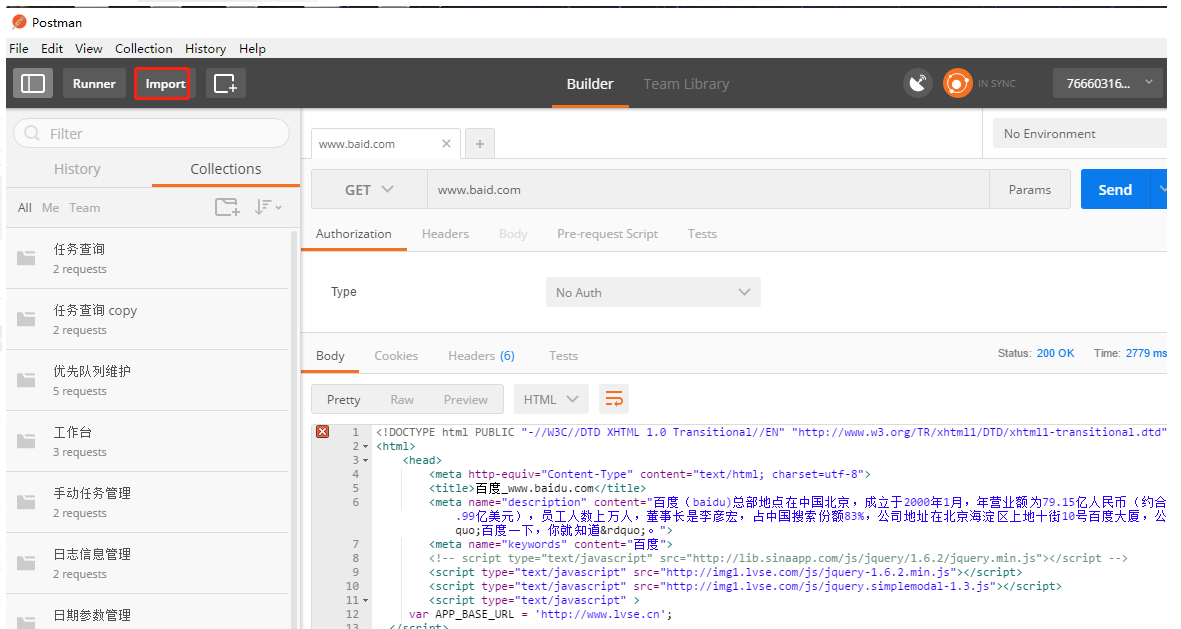Image resolution: width=1181 pixels, height=629 pixels.
Task: Click the new collection folder icon
Action: coord(227,207)
